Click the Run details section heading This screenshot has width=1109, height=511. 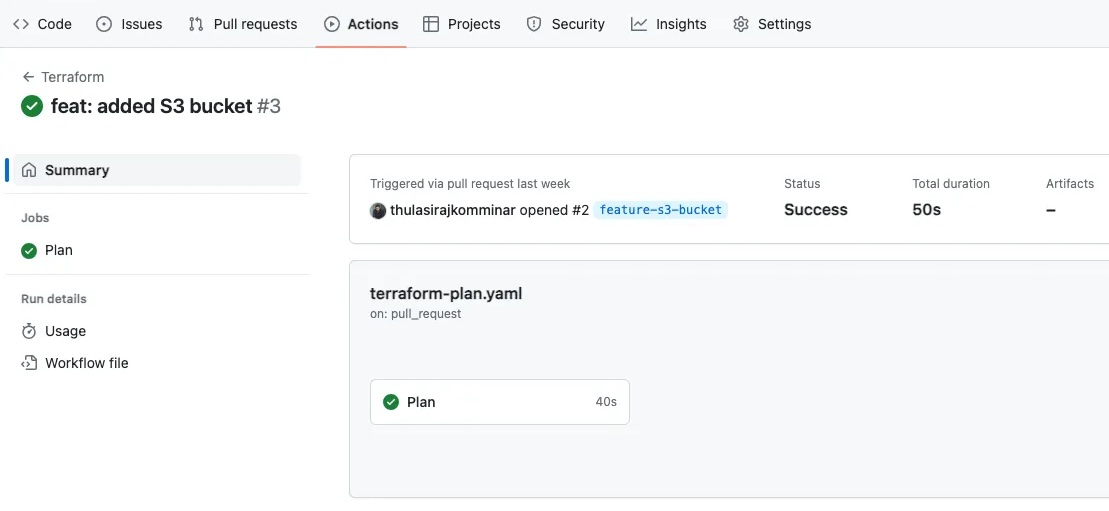click(54, 299)
